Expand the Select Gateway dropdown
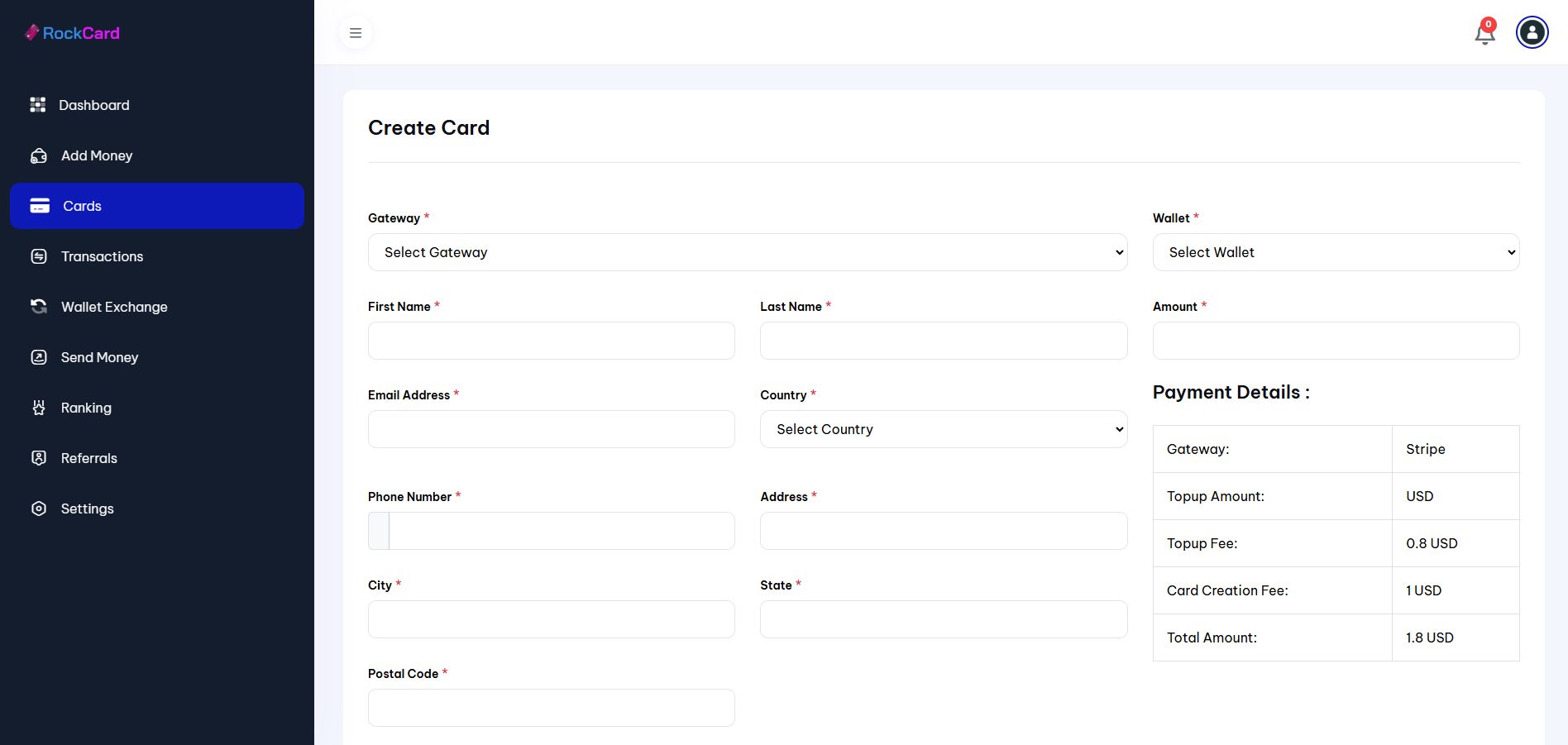The image size is (1568, 745). [747, 252]
